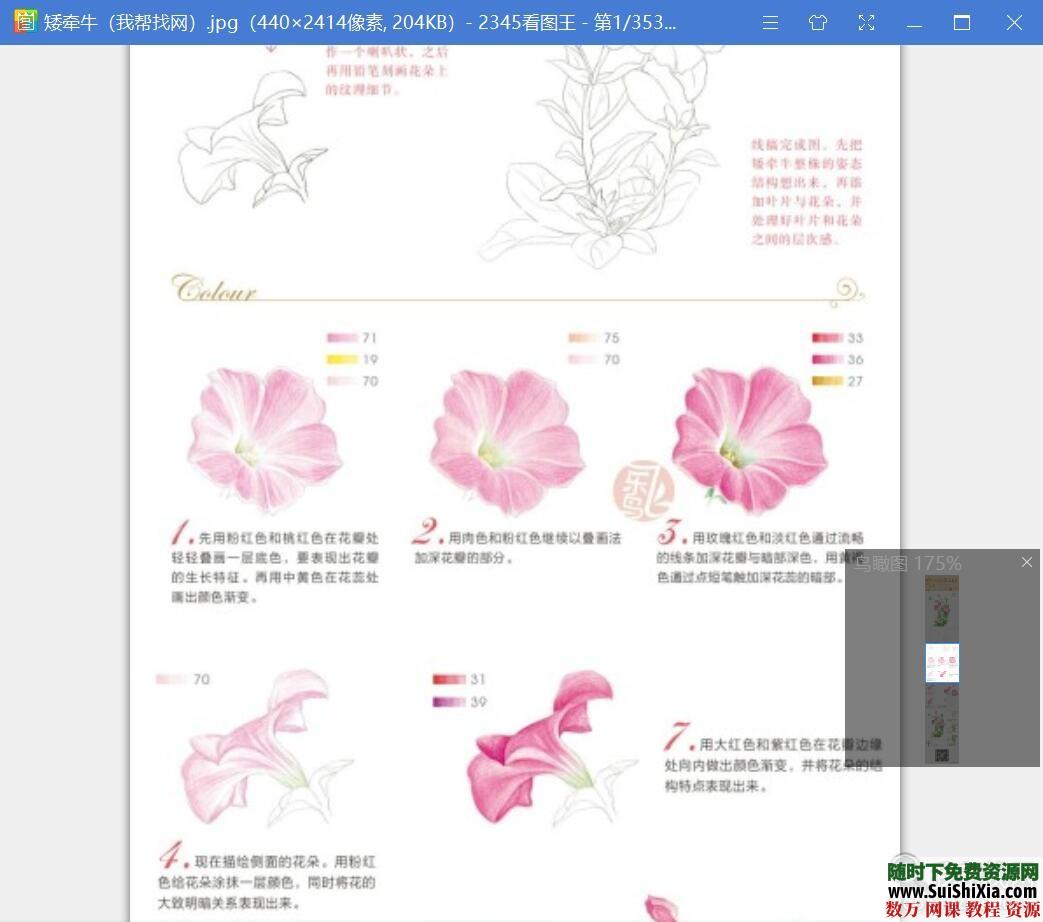Screen dimensions: 1043x922
Task: Select the highlighted viewport rectangle in the navigator
Action: (941, 662)
